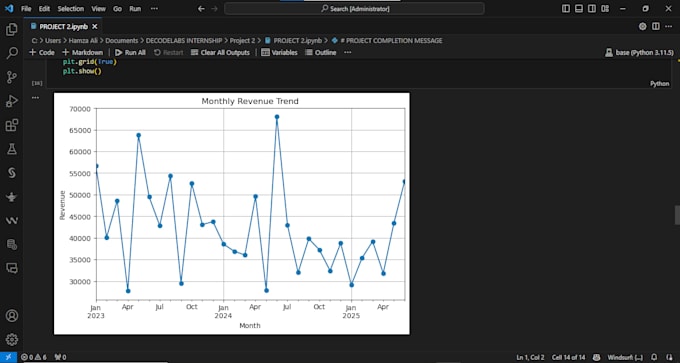This screenshot has width=680, height=363.
Task: Click the remote window status bar icon
Action: pos(8,357)
